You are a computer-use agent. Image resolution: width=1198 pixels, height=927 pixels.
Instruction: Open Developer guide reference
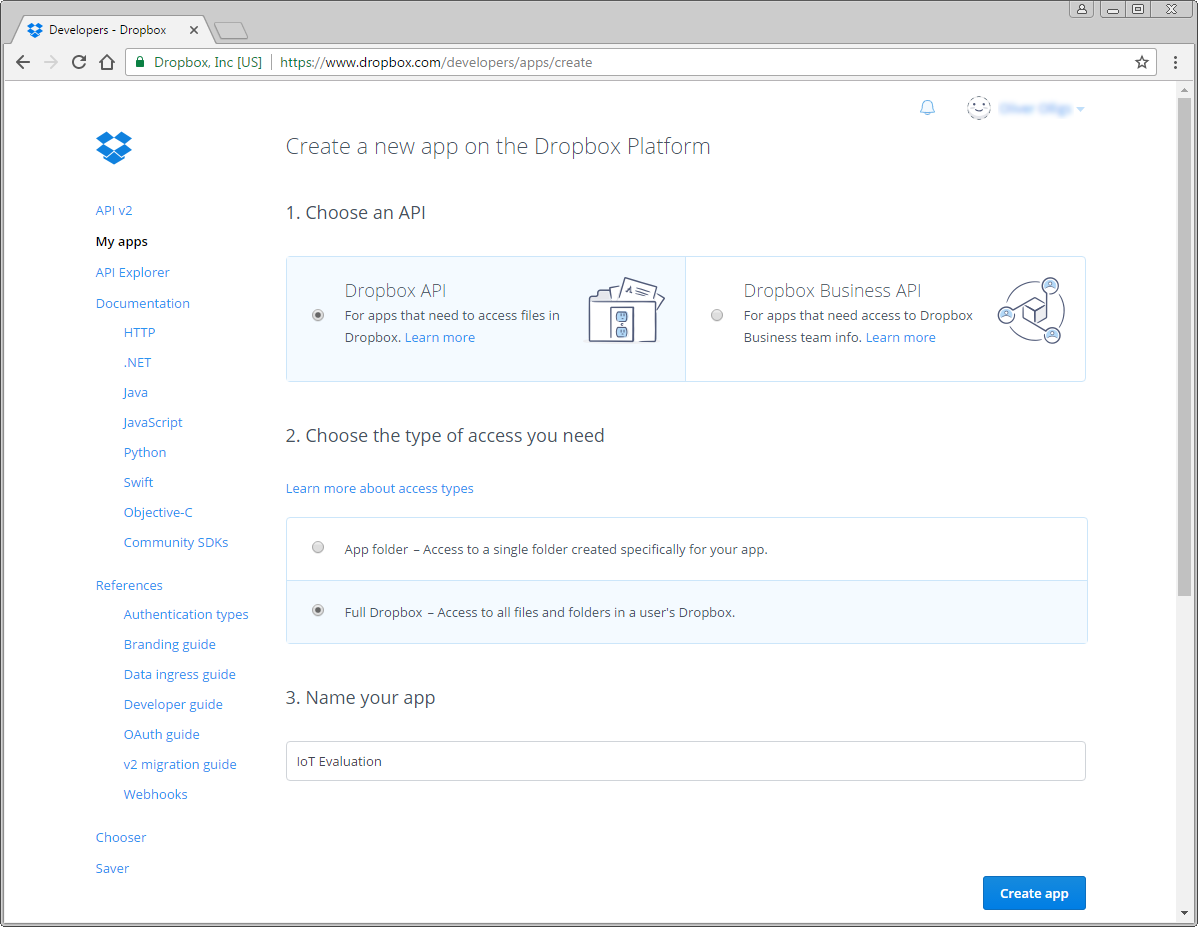point(173,705)
